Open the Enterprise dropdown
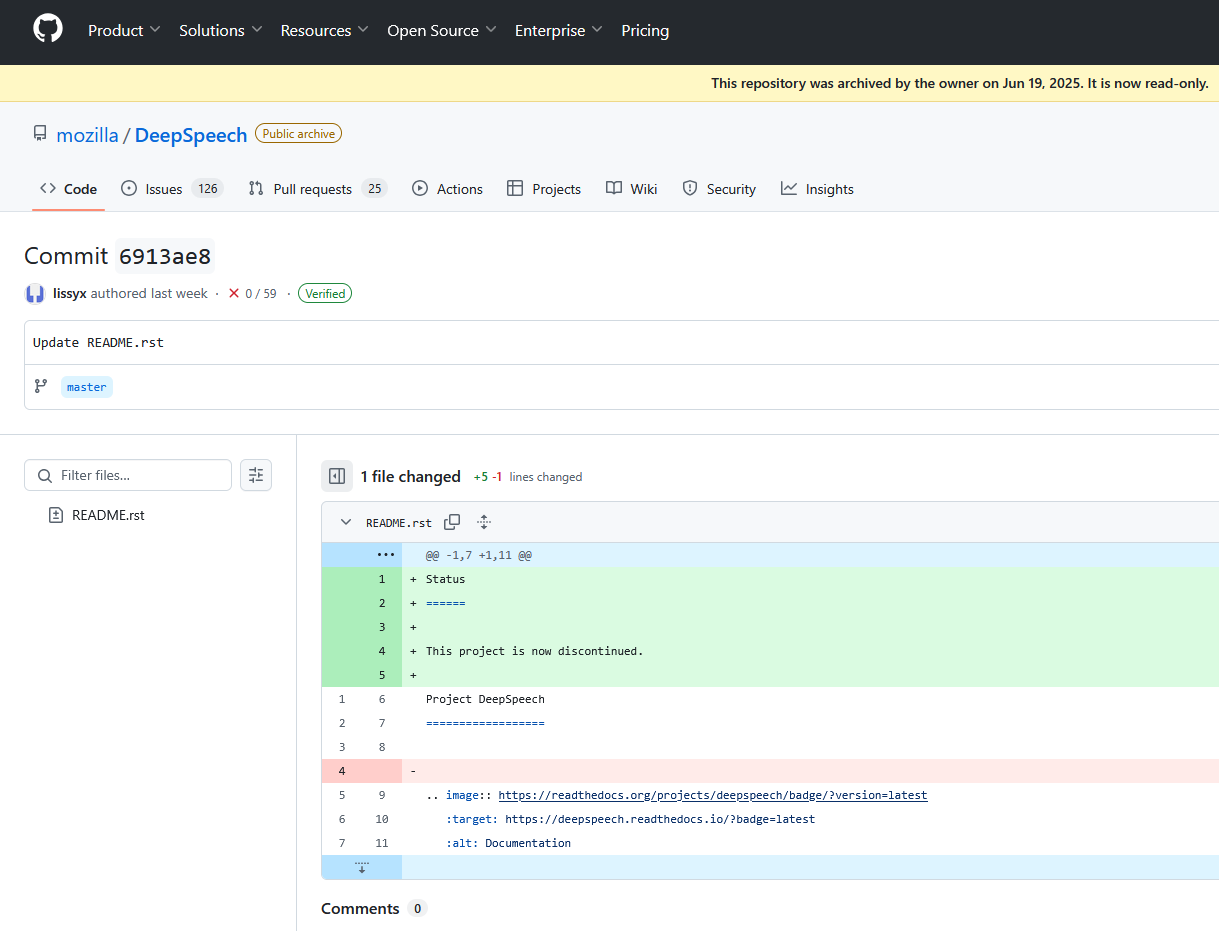The height and width of the screenshot is (931, 1219). coord(559,30)
